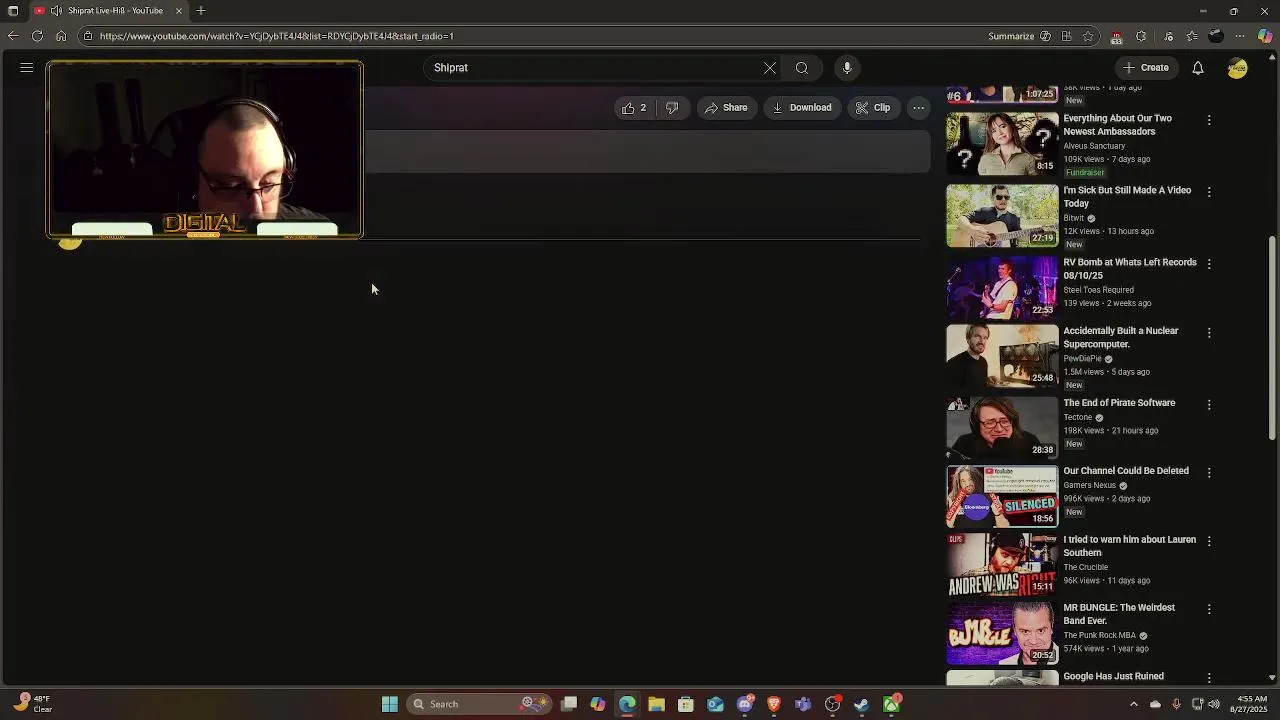The width and height of the screenshot is (1280, 720).
Task: Click the page vertical scrollbar
Action: tap(1272, 338)
